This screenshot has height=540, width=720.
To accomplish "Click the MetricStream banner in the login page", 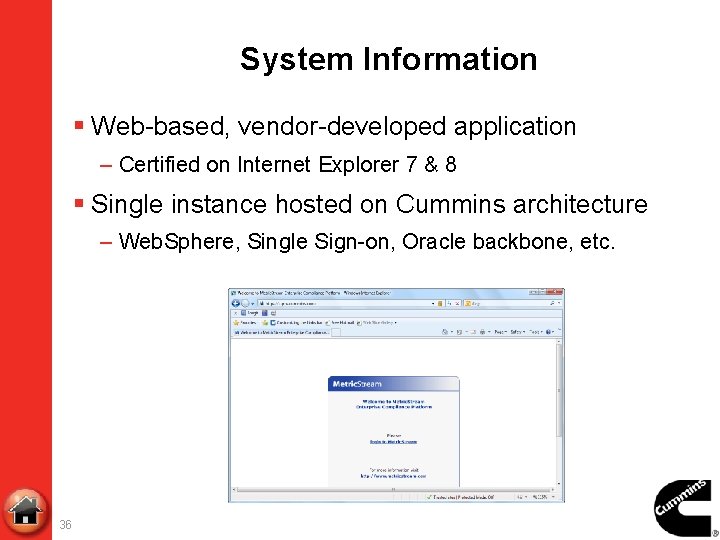I will (x=394, y=384).
